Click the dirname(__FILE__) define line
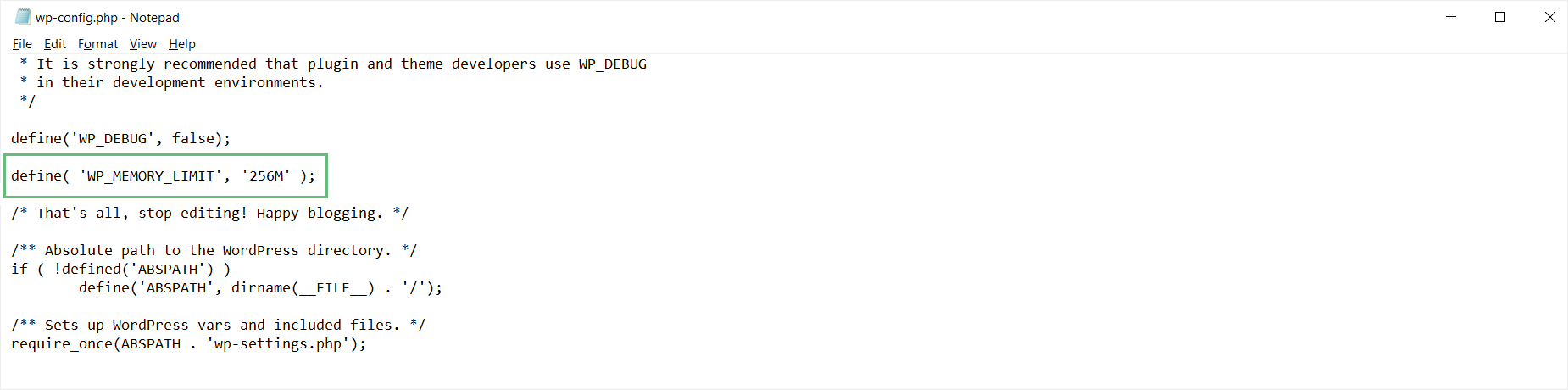This screenshot has width=1568, height=390. click(x=260, y=287)
